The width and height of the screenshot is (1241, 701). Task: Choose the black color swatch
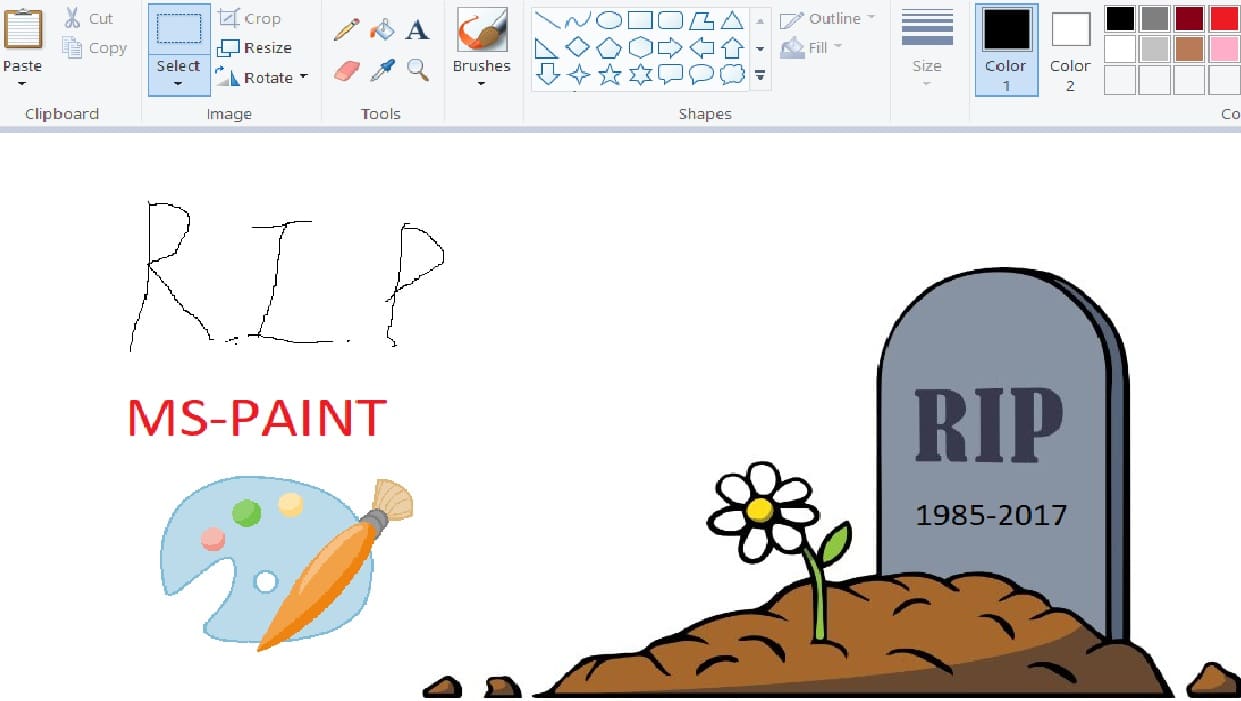(1120, 18)
